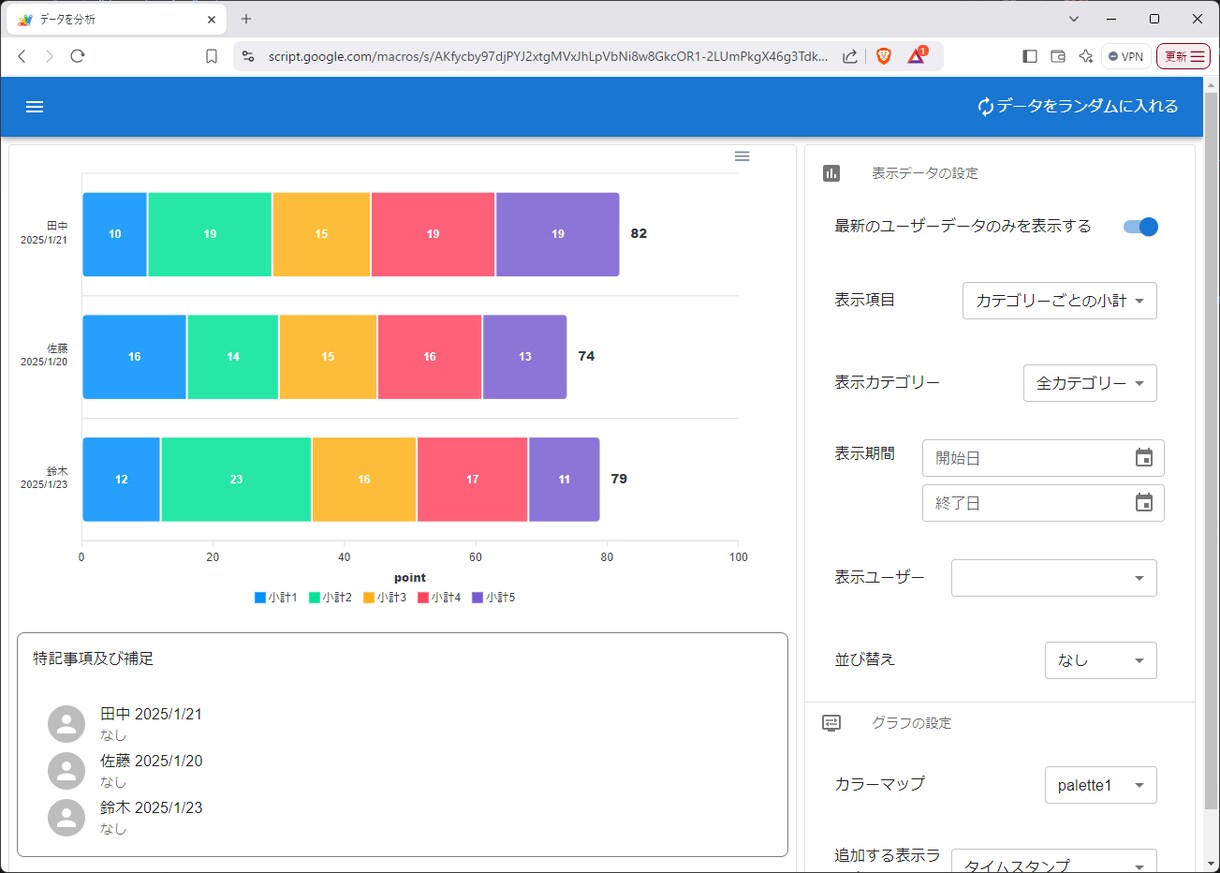Toggle 最新のユーザーデータのみを表示する switch
This screenshot has height=873, width=1220.
1141,227
